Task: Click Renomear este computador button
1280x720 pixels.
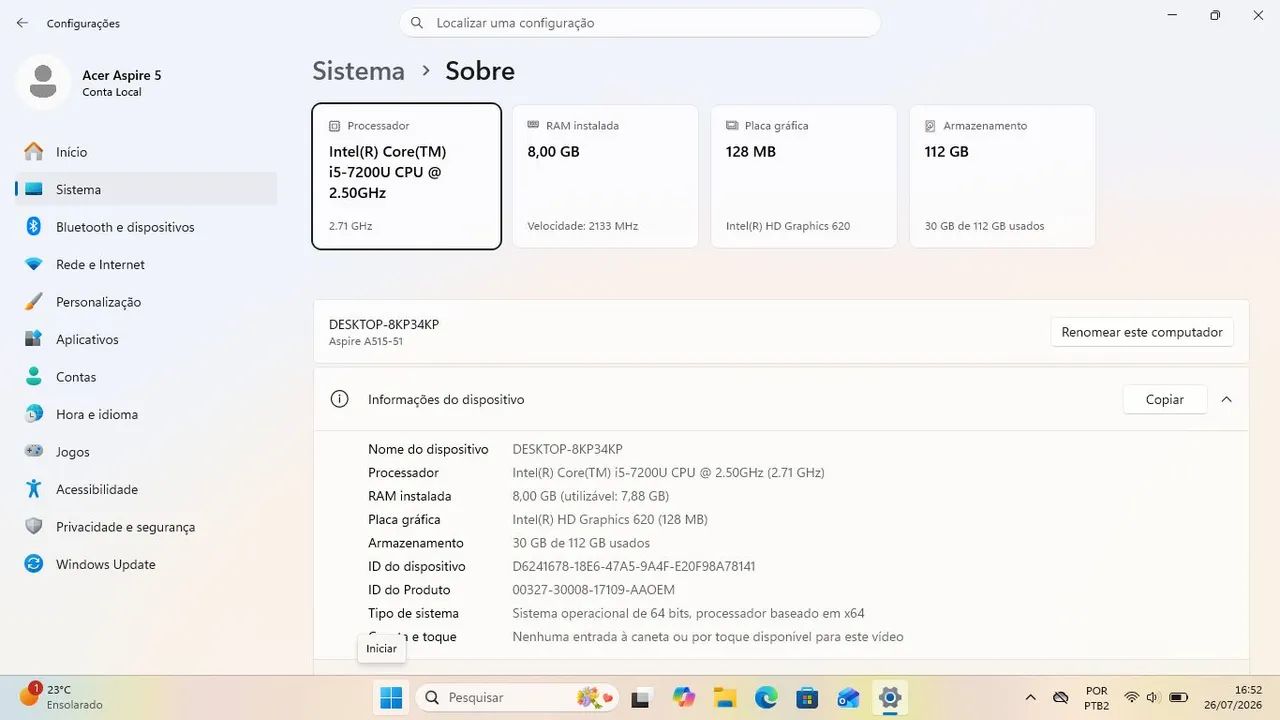Action: click(1142, 332)
